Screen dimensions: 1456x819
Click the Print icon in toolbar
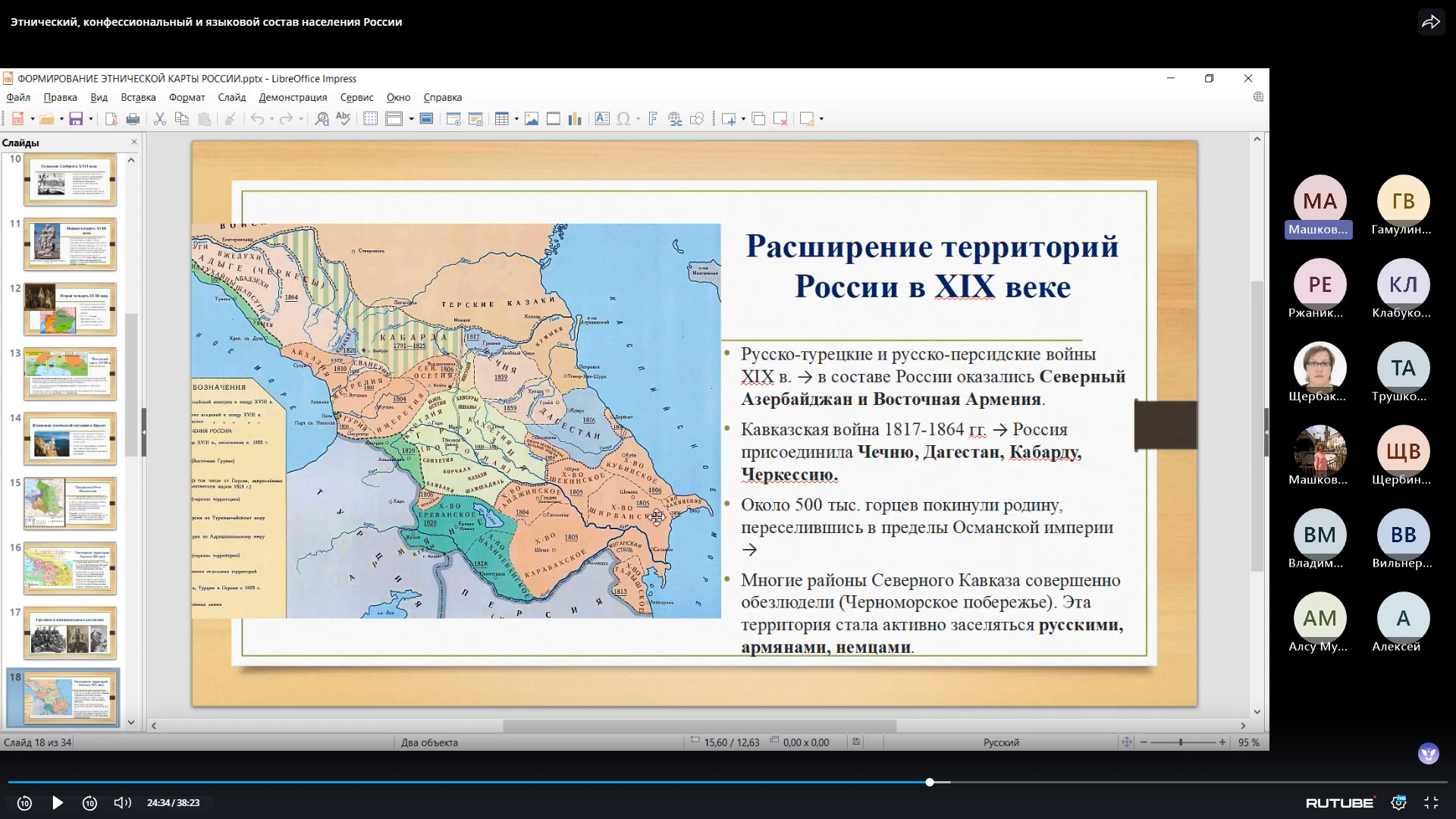click(x=133, y=119)
